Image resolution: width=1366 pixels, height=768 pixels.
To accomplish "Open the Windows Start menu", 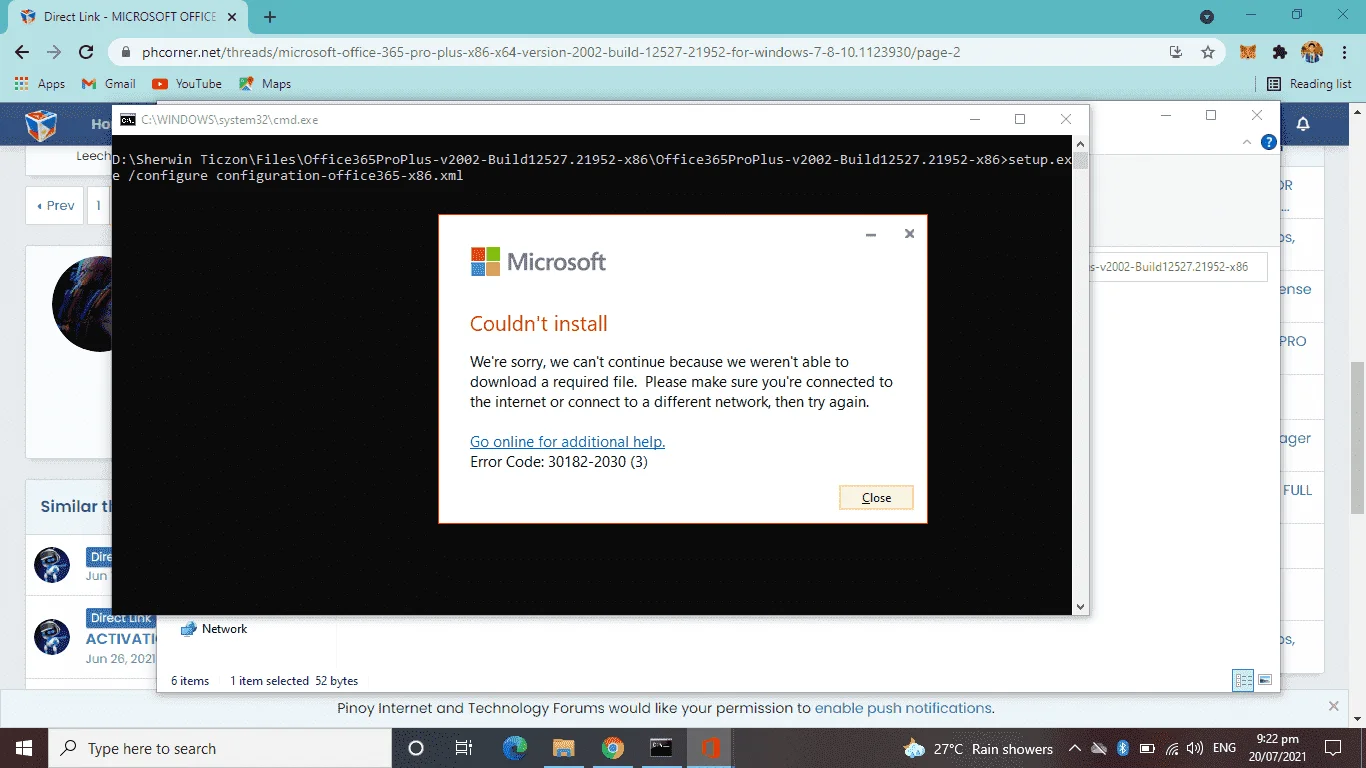I will (x=24, y=748).
